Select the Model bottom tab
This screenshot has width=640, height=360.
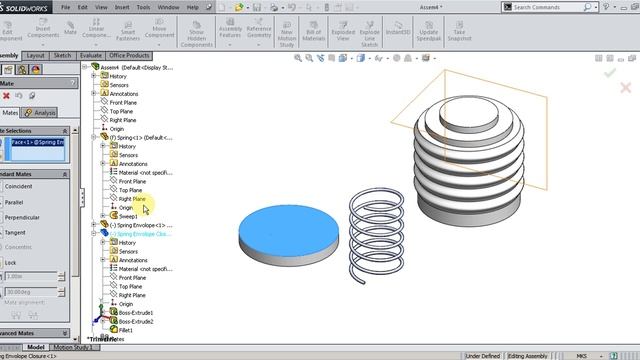(36, 347)
